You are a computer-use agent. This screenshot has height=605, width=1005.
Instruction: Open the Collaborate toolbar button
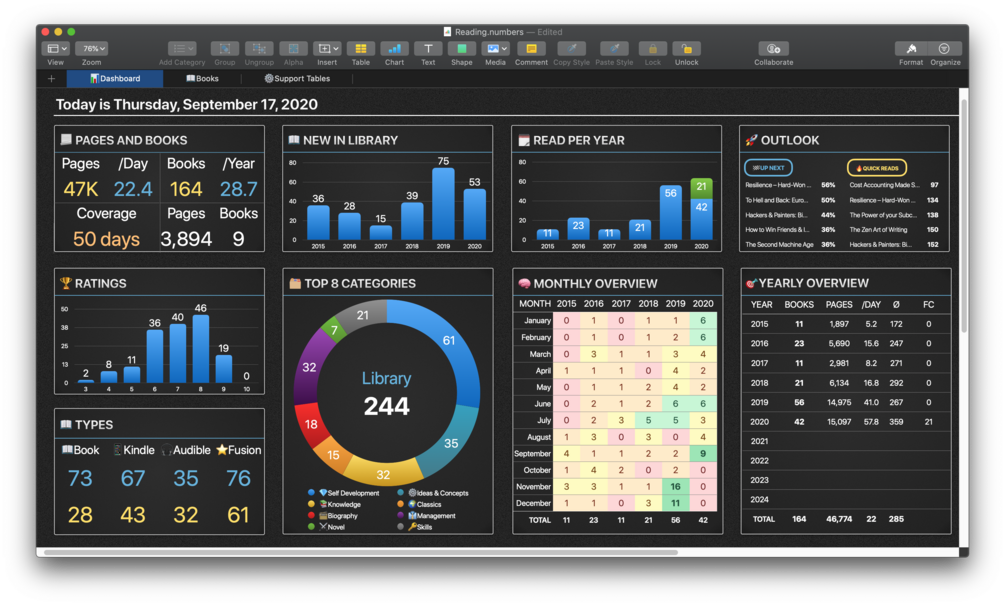774,49
